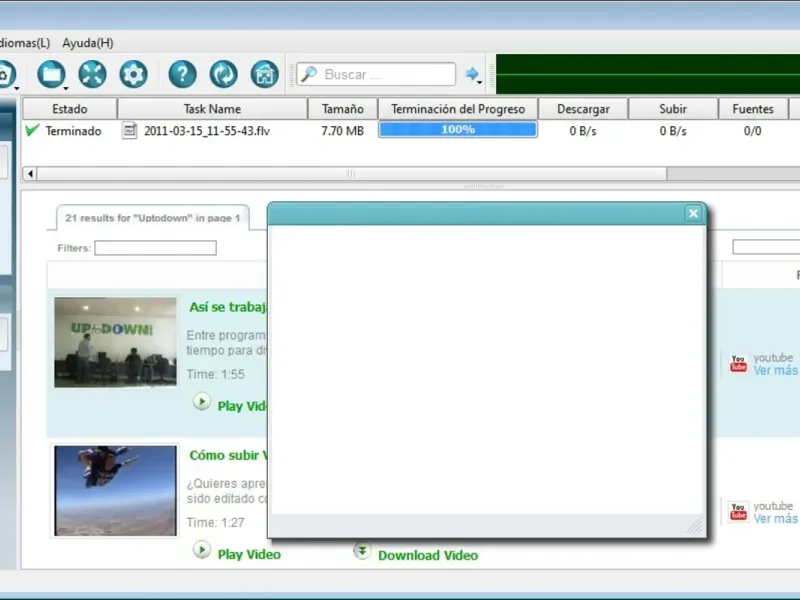Click the help question mark icon

coord(182,74)
